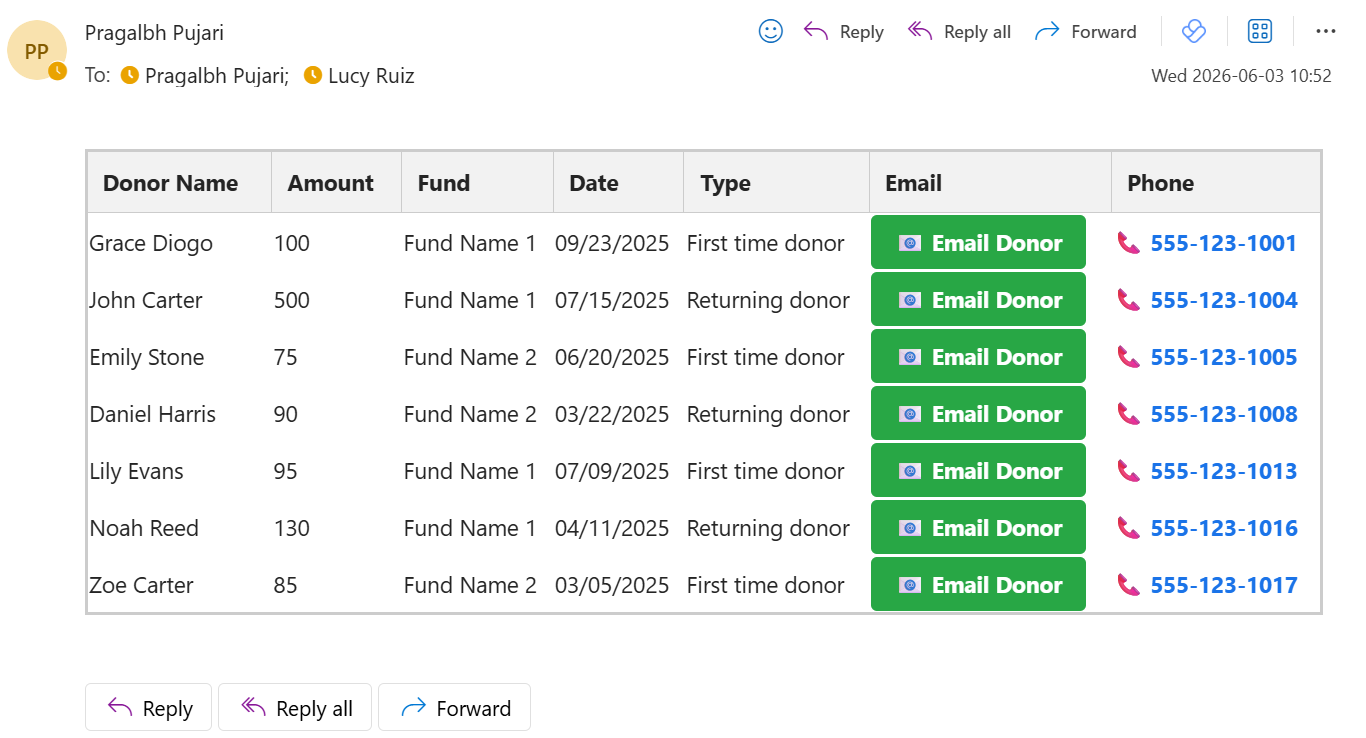Click Reply in the top toolbar

click(844, 32)
